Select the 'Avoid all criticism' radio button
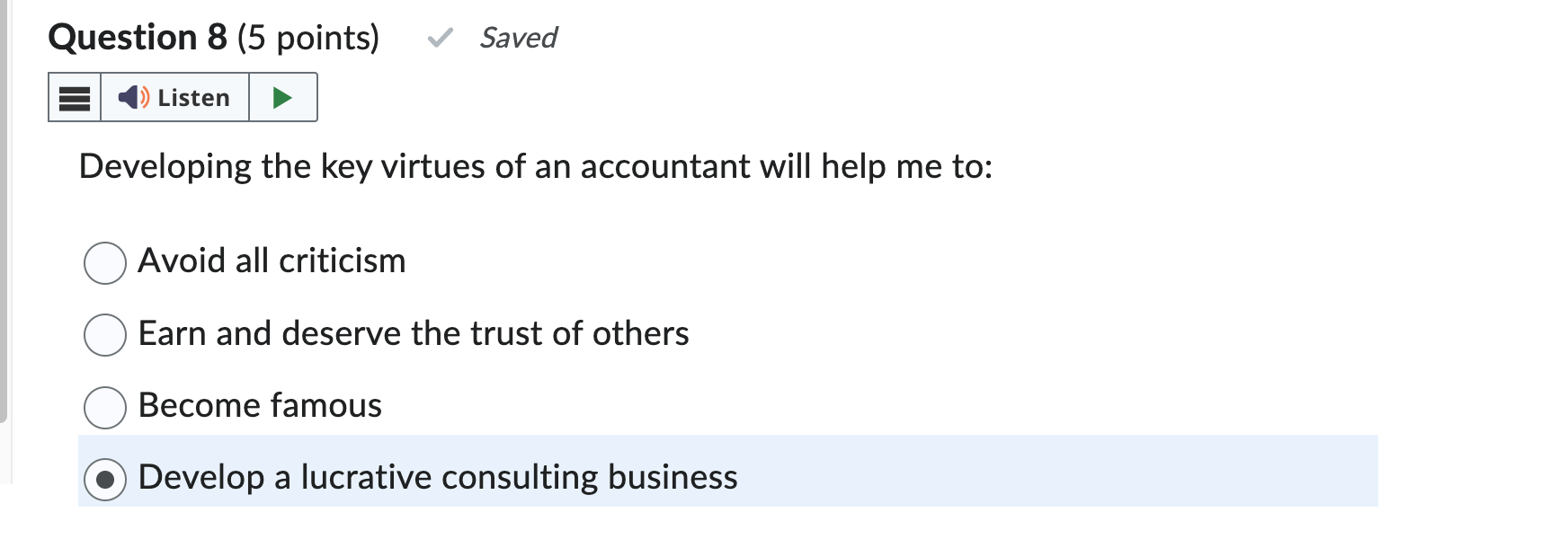The image size is (1568, 539). (x=104, y=262)
